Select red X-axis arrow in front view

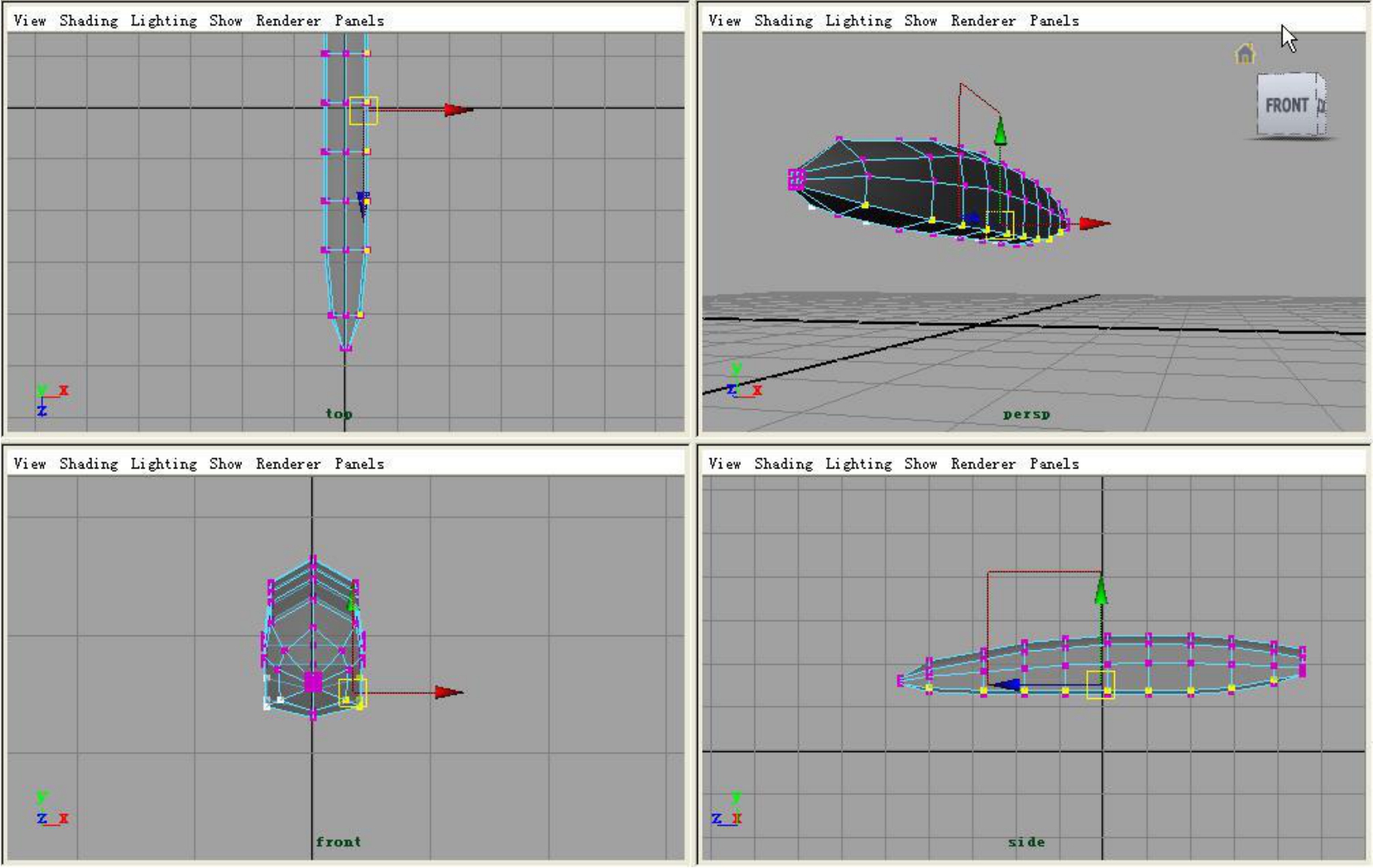pyautogui.click(x=449, y=692)
